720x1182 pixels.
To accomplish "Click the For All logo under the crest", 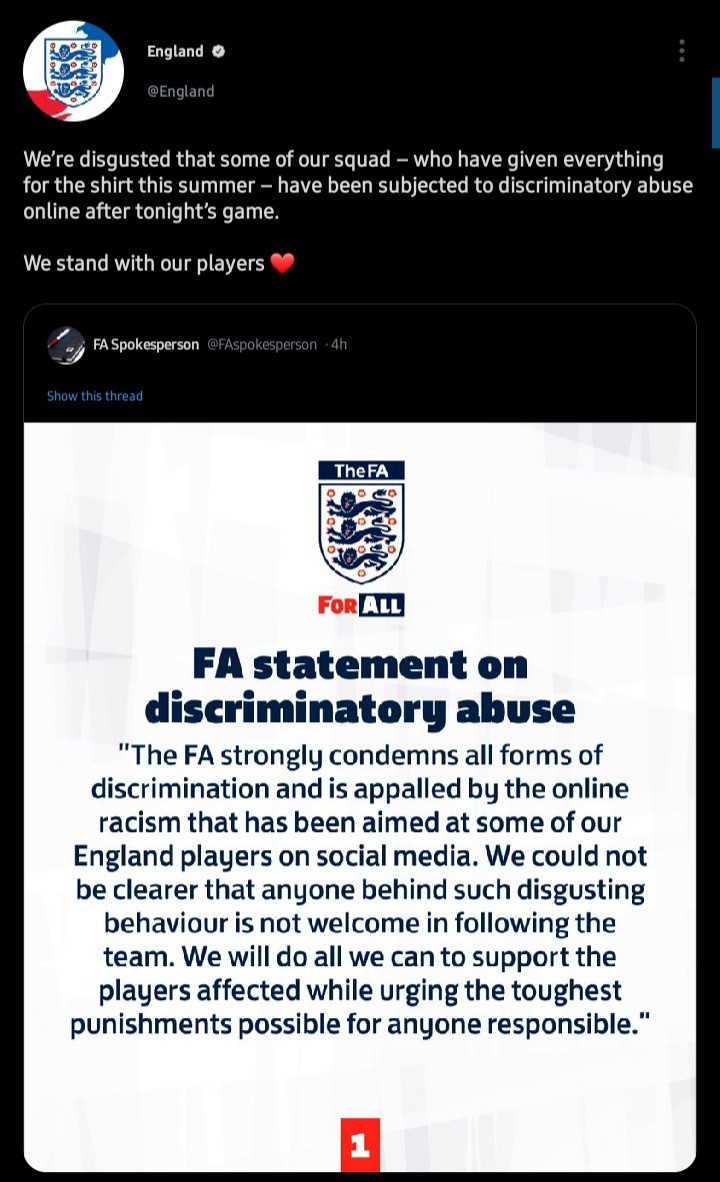I will 361,605.
